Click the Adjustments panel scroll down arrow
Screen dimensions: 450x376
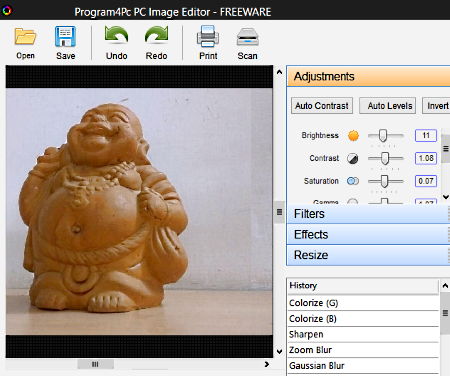point(446,197)
